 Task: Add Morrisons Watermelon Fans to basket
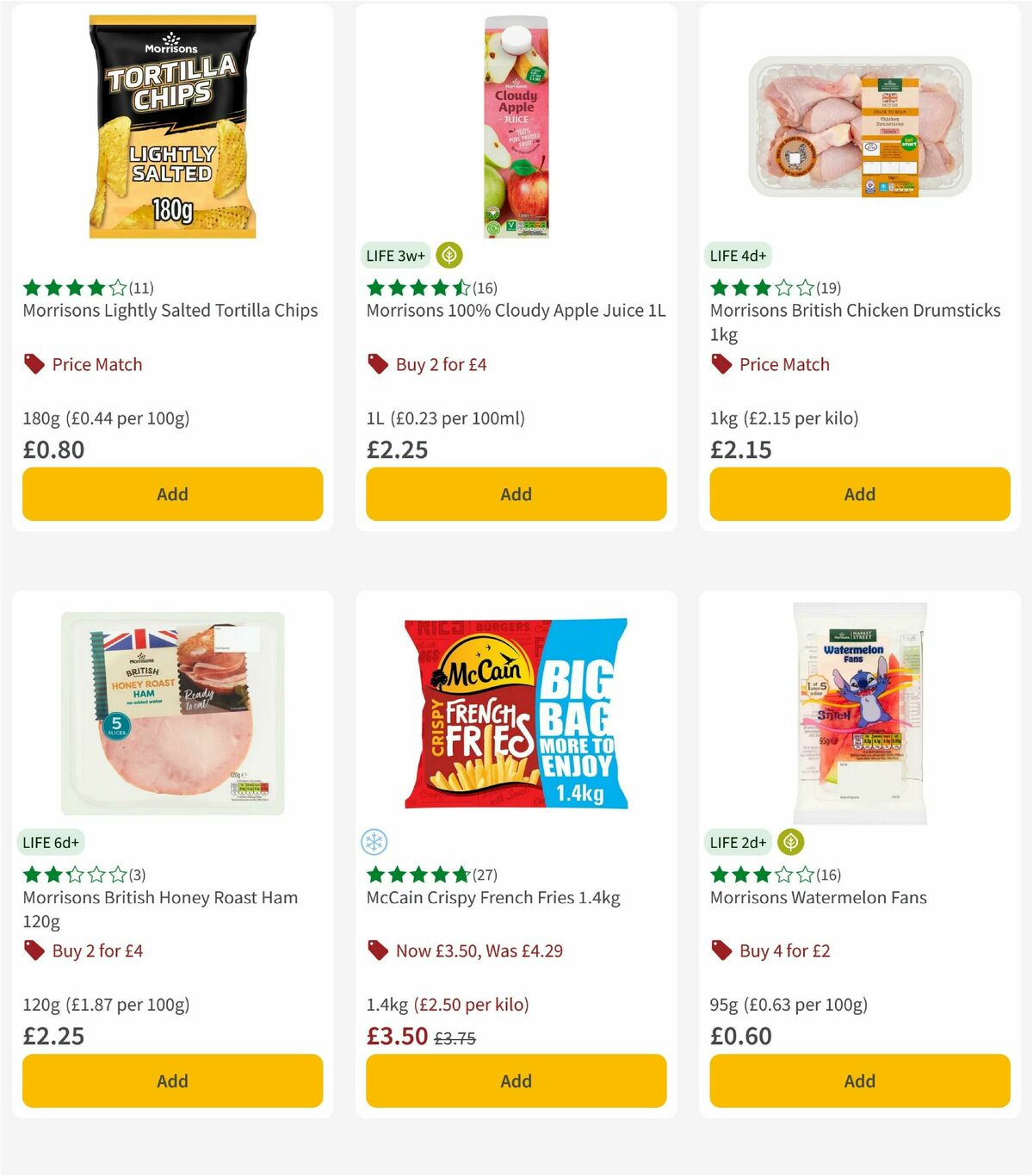click(x=859, y=1080)
